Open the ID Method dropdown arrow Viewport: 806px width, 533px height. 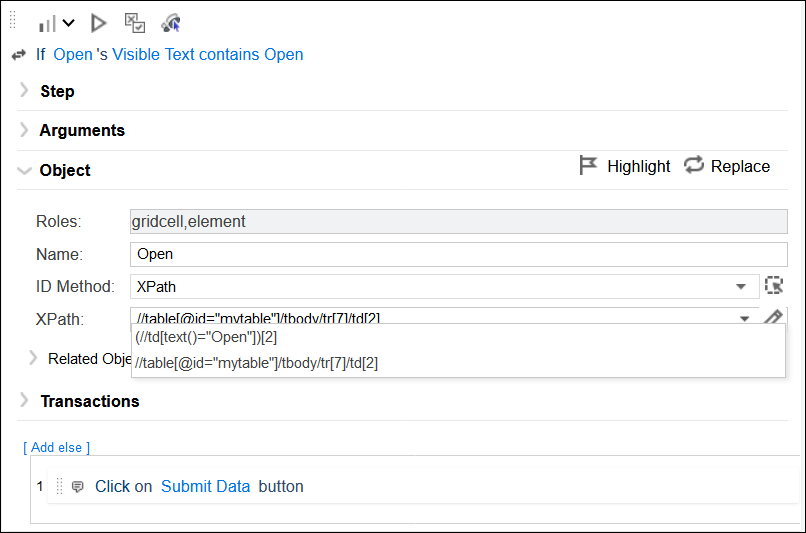[x=741, y=287]
